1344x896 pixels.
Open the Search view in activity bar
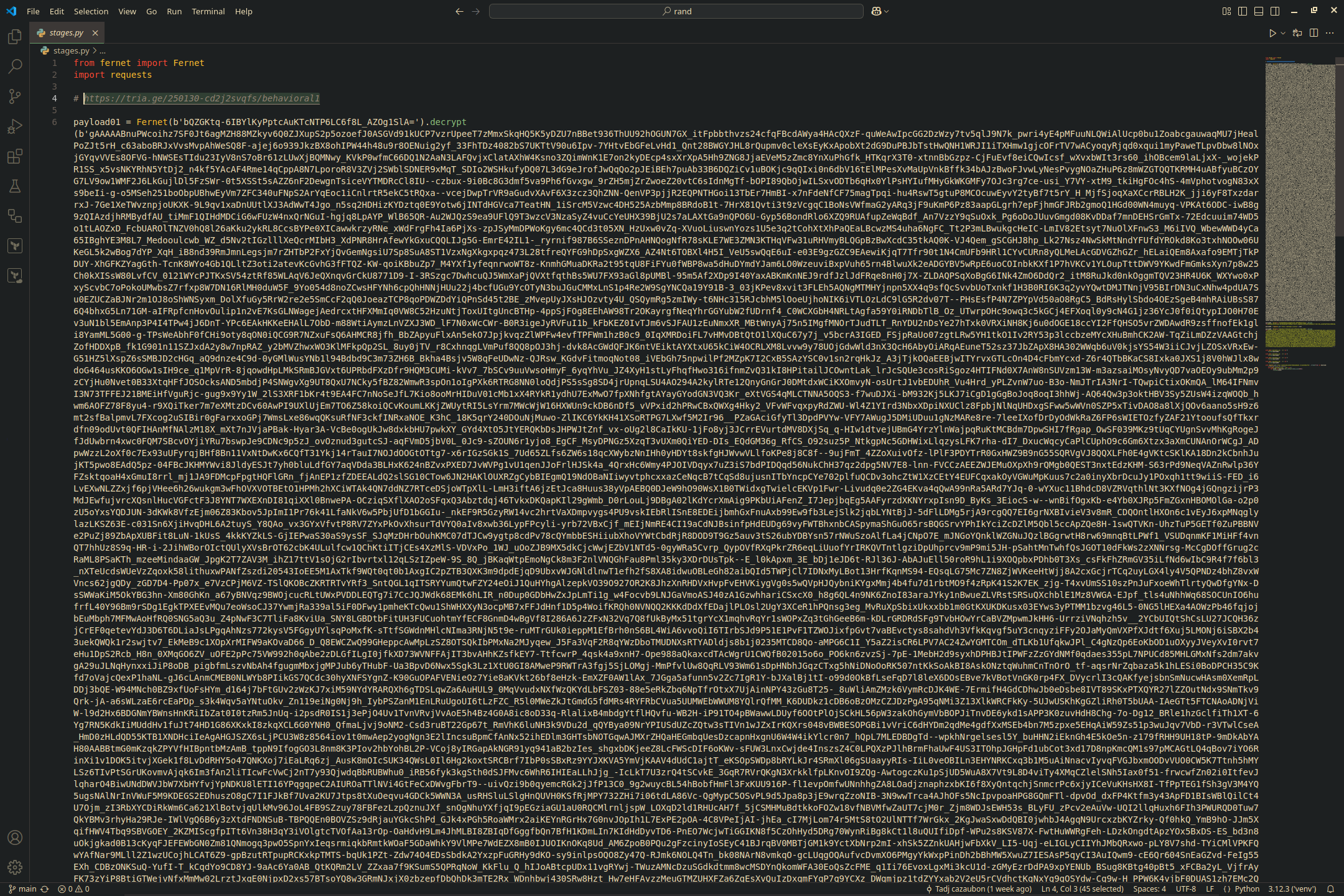[15, 67]
